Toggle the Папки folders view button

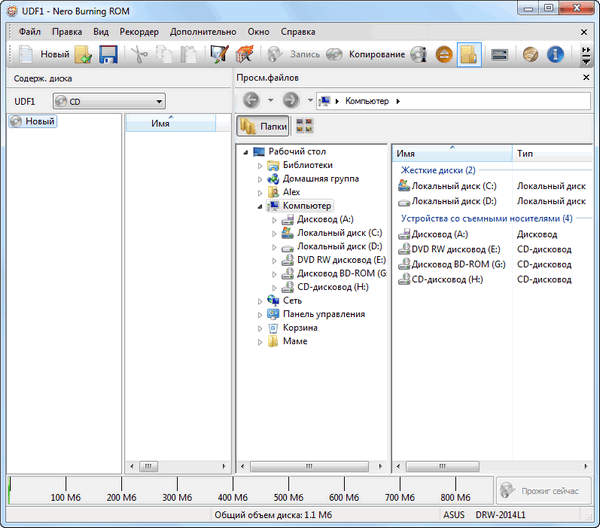264,126
